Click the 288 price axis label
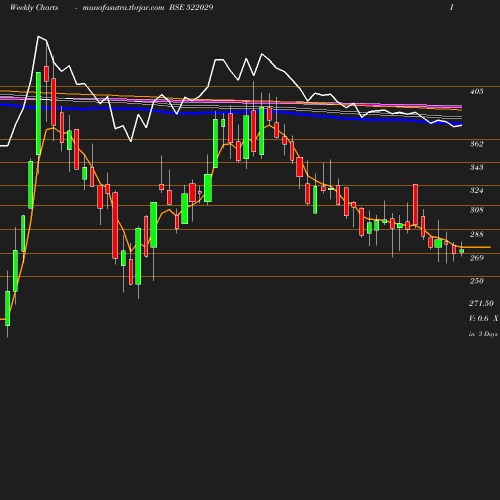Viewport: 500px width, 500px height. (x=476, y=234)
